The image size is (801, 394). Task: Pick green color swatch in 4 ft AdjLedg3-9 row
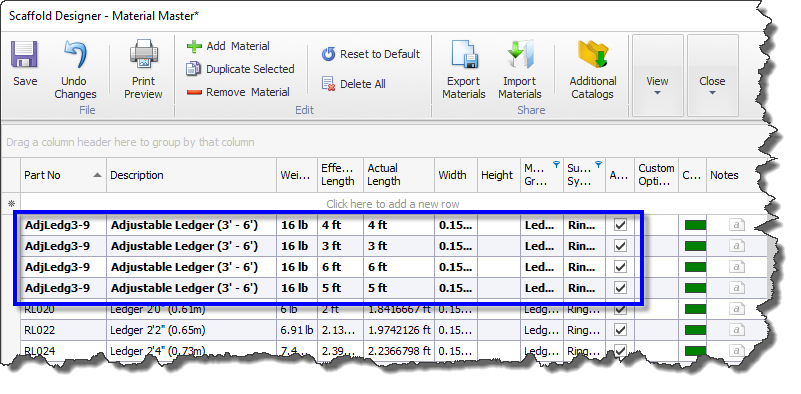pos(695,225)
